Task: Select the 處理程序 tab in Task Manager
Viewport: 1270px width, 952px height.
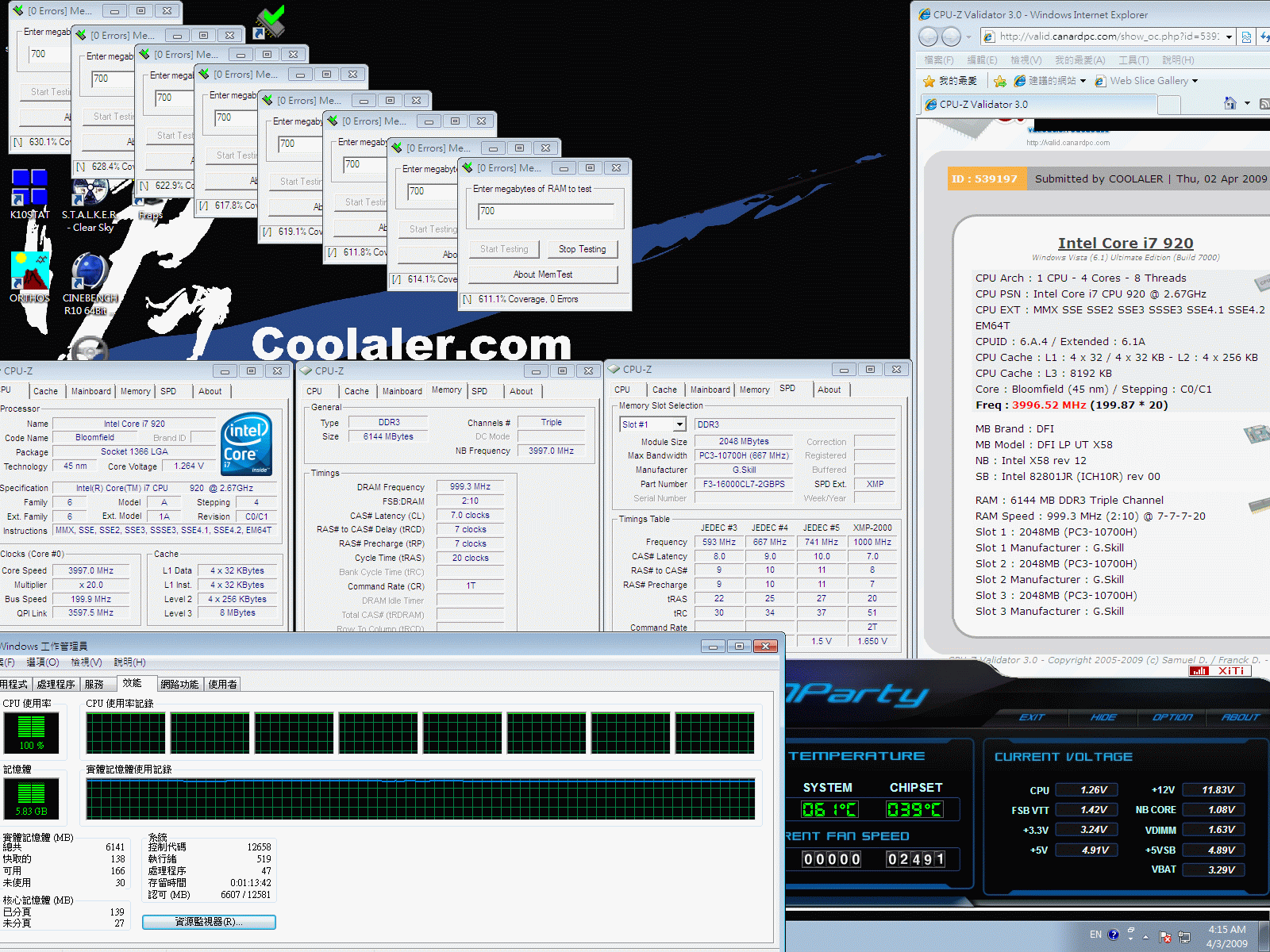Action: 56,684
